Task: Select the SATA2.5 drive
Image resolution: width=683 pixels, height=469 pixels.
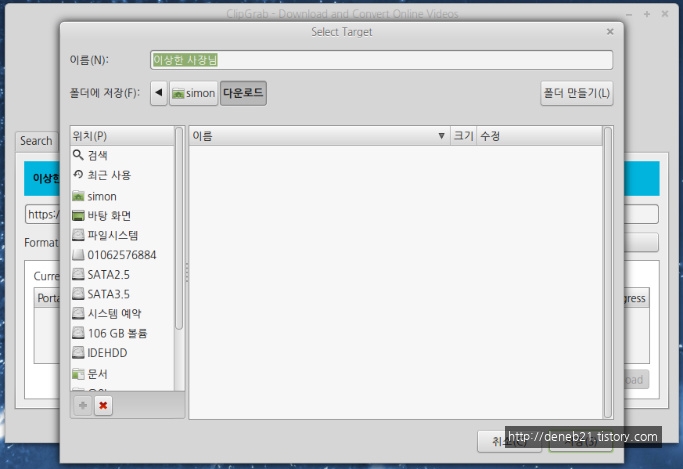Action: click(x=107, y=274)
